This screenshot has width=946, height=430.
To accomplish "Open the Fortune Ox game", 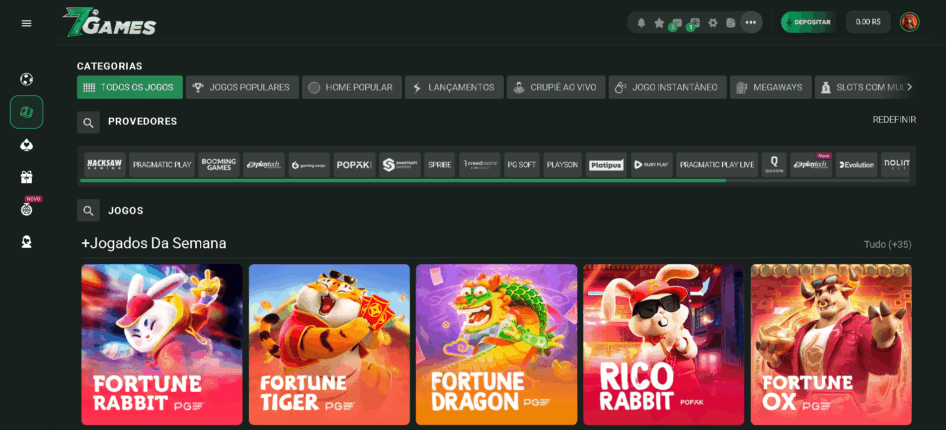I will point(831,344).
